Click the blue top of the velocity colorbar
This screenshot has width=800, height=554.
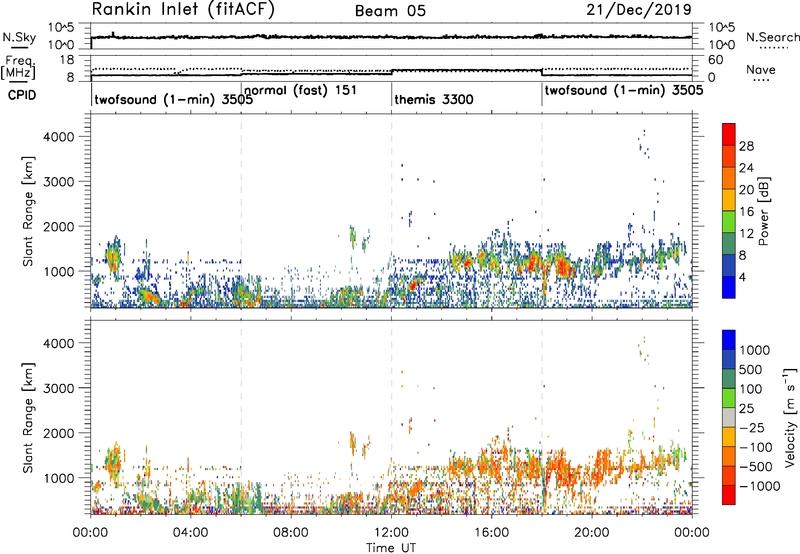[x=729, y=339]
